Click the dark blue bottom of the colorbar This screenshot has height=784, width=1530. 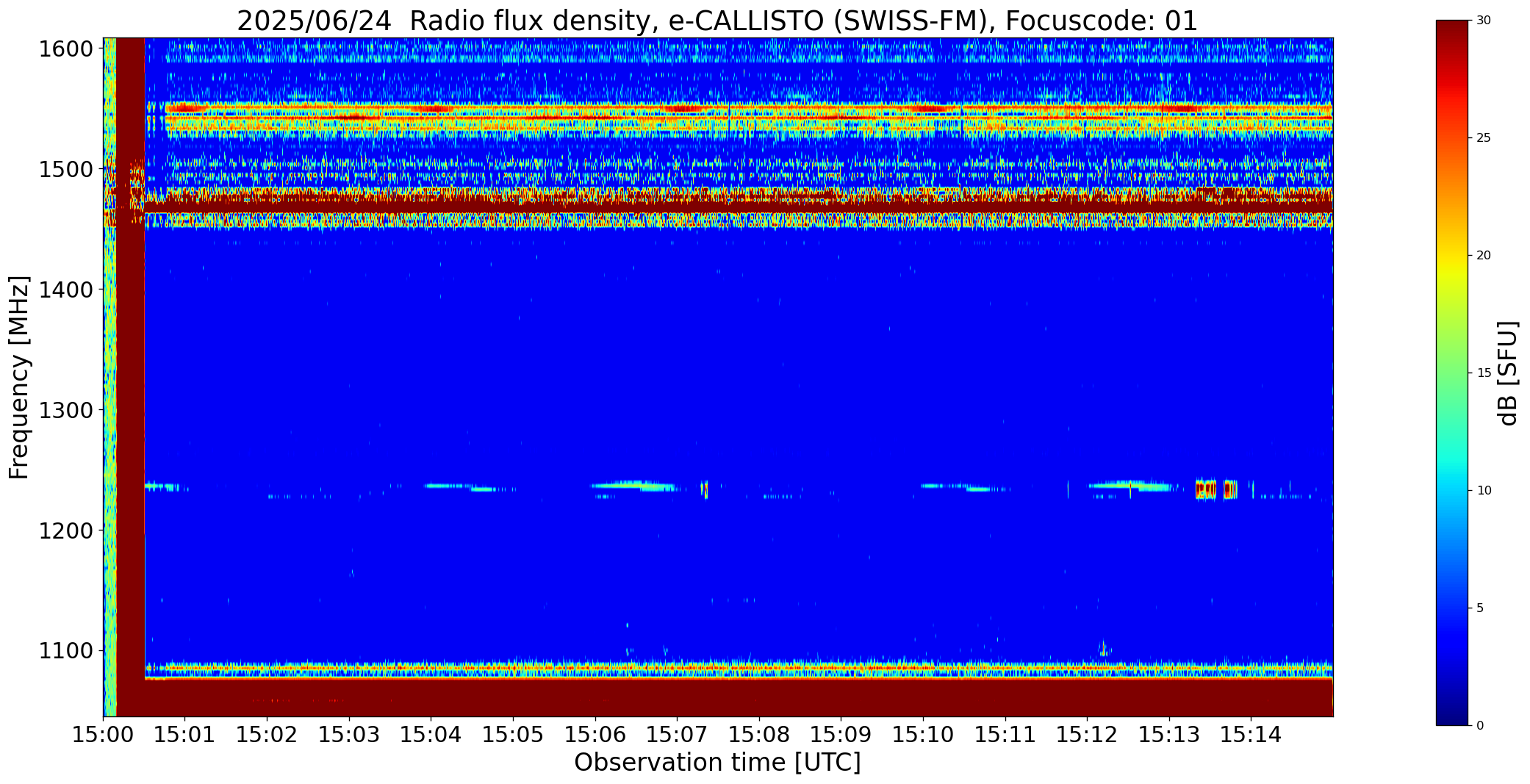[x=1452, y=713]
